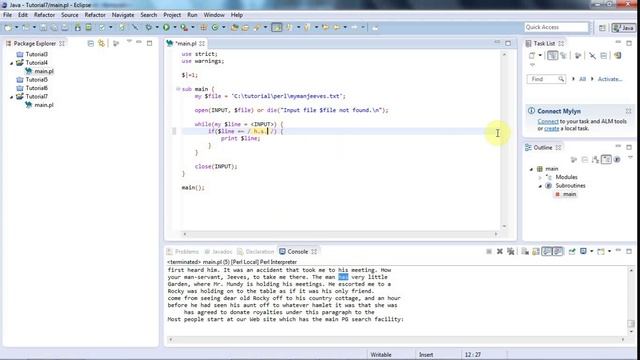Click Console vertical scrollbar
Screen dimensions: 640x360
631,300
